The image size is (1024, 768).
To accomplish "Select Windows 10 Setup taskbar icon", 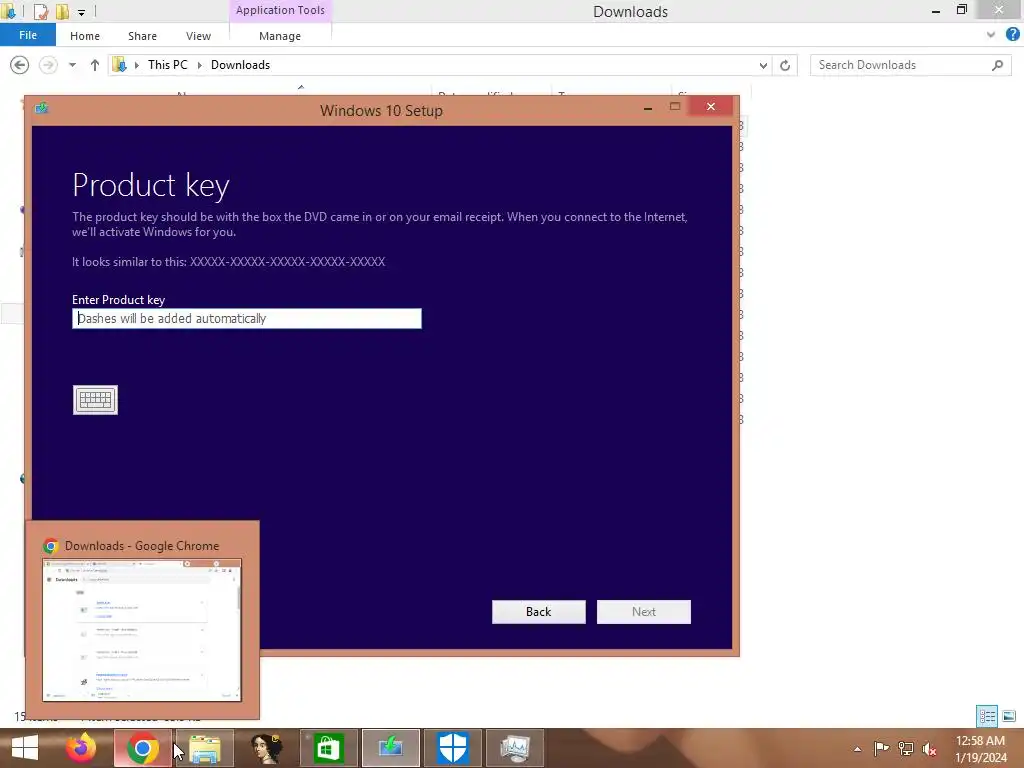I will tap(391, 748).
